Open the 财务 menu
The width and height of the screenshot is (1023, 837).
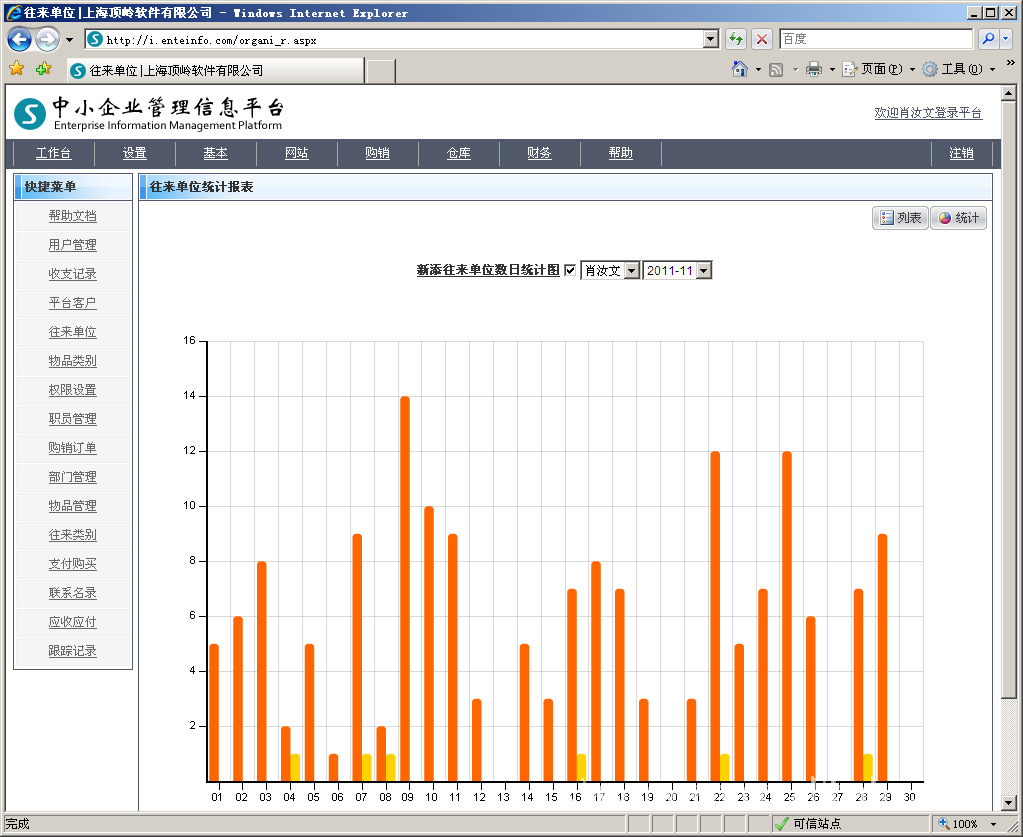click(540, 153)
